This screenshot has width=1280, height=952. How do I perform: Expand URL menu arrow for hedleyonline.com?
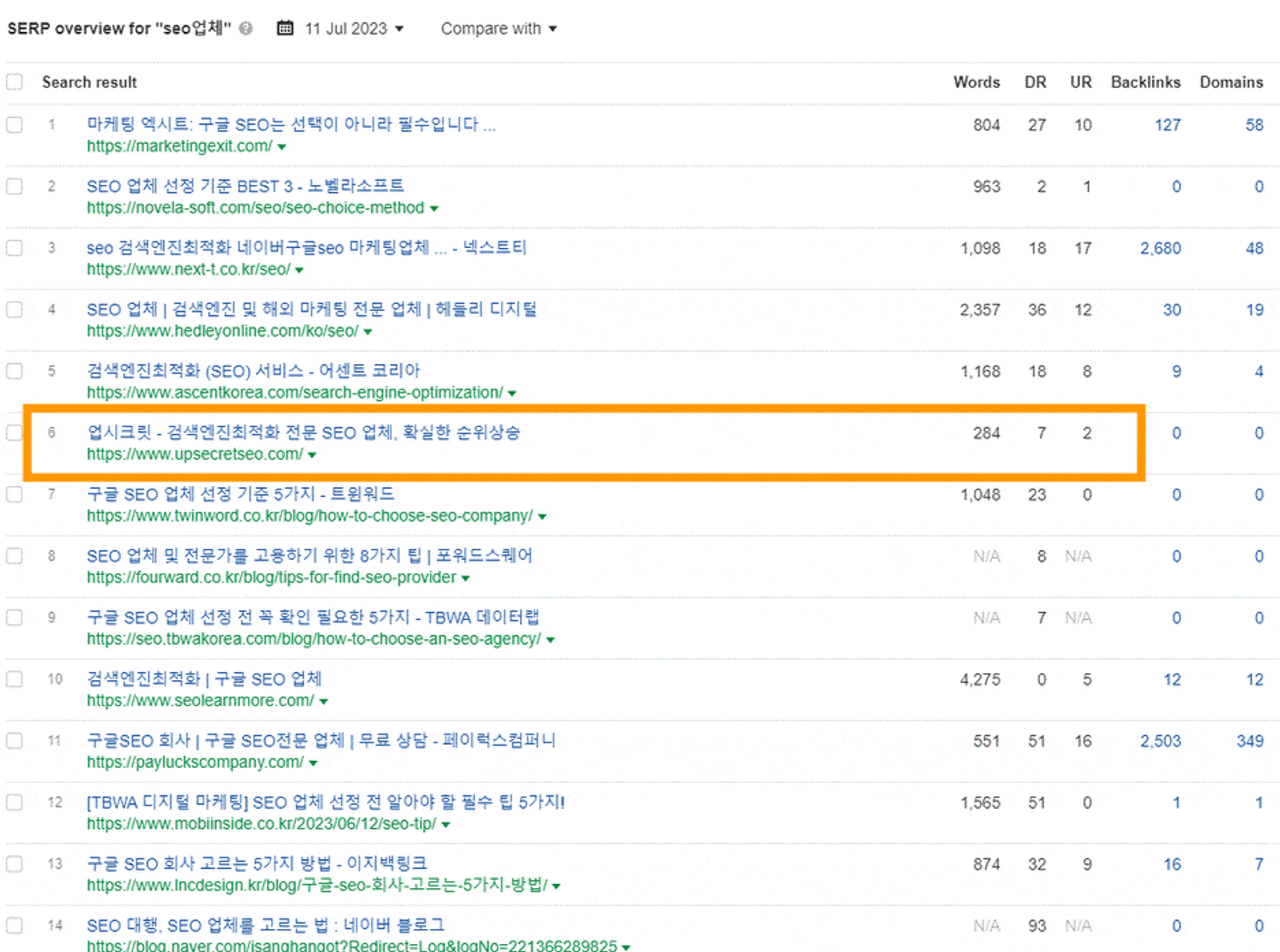(368, 332)
